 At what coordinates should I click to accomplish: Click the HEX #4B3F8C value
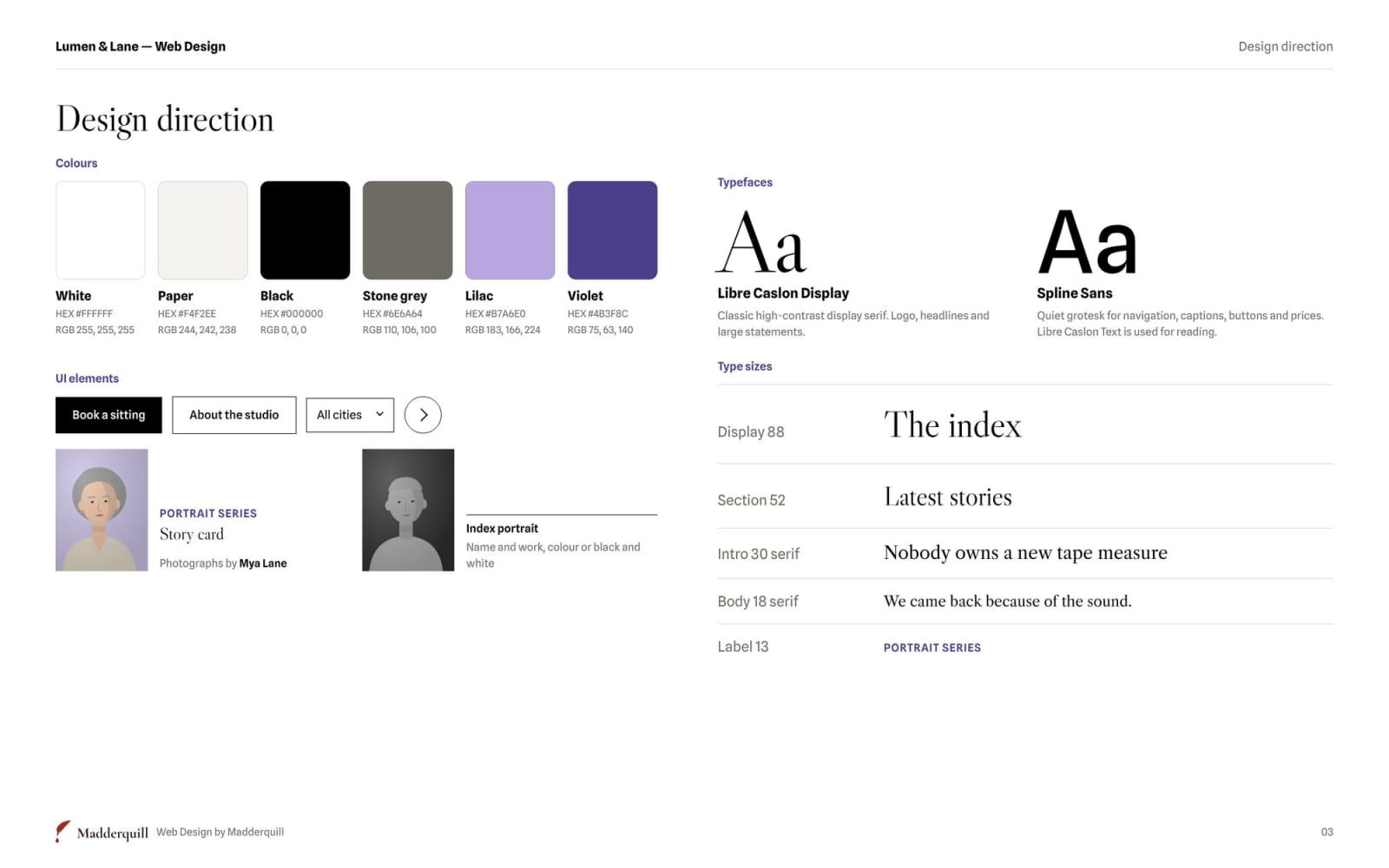(597, 314)
